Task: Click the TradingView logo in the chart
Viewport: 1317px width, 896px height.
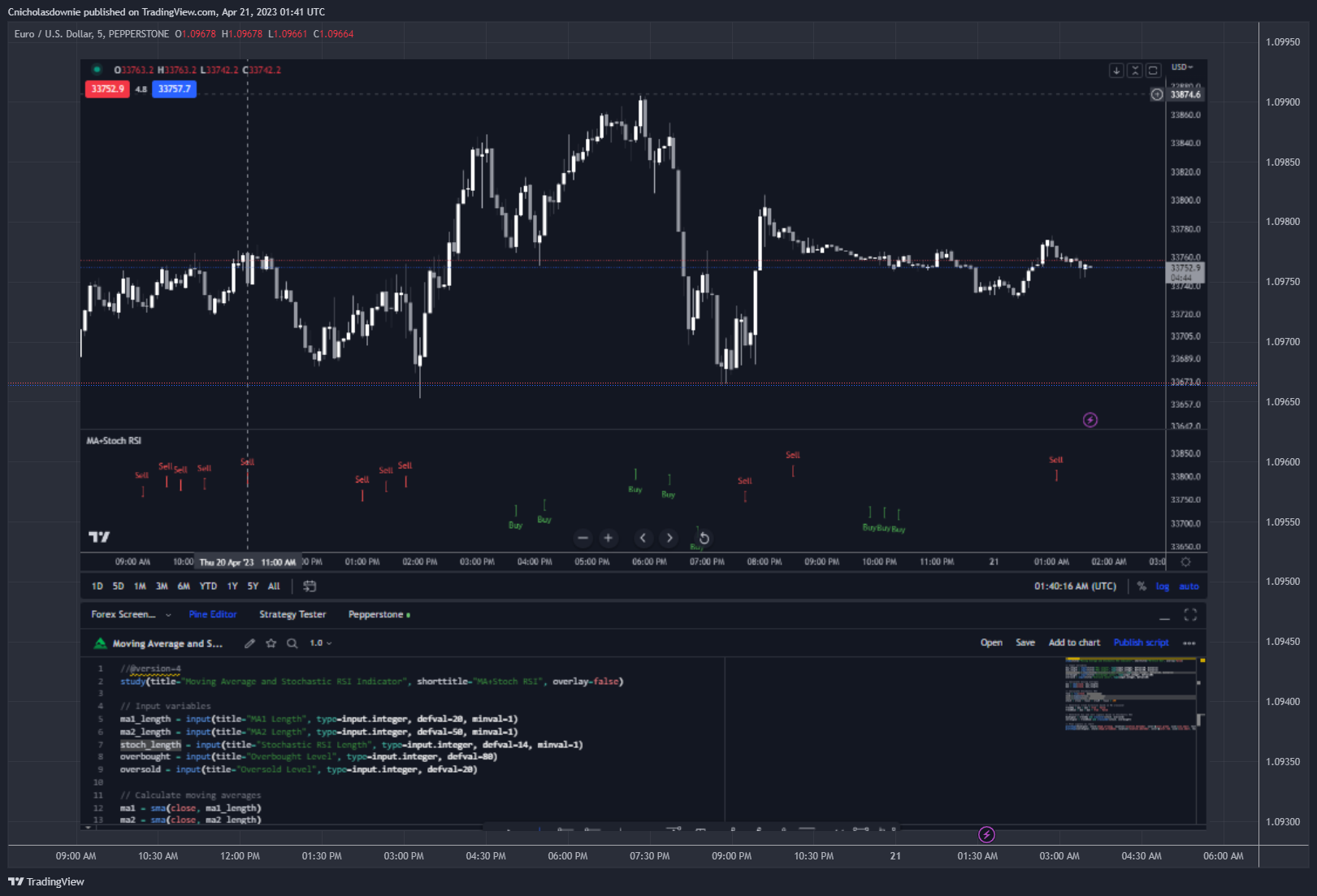Action: click(99, 537)
